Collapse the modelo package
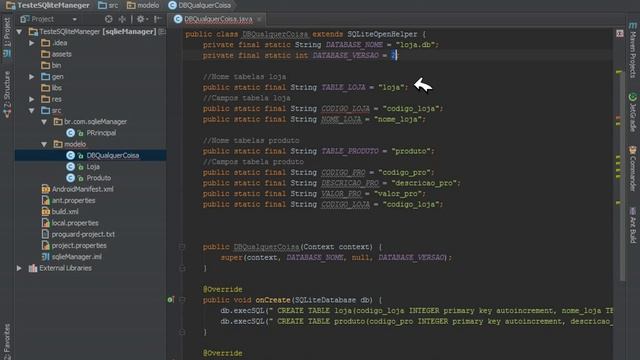 pos(44,144)
